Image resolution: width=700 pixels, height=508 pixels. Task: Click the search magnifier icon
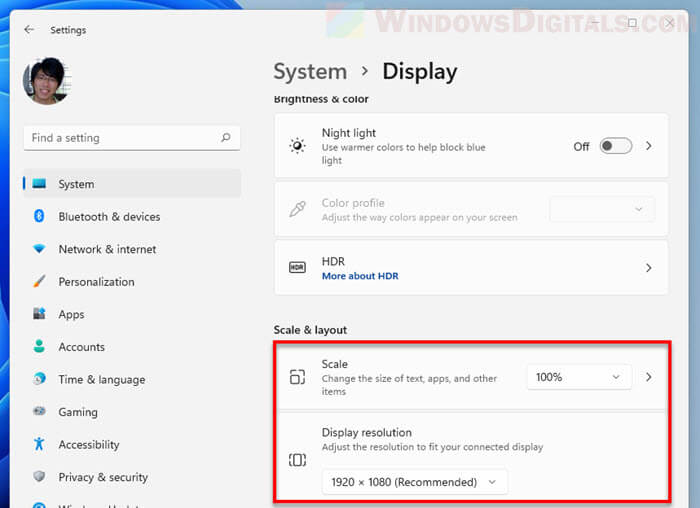(226, 137)
